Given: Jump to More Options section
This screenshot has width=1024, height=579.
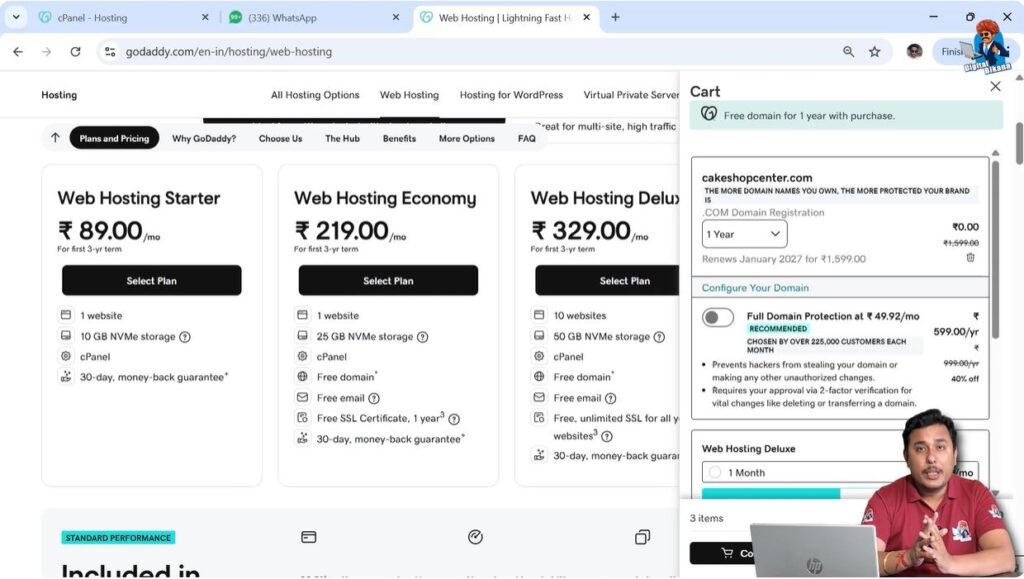Looking at the screenshot, I should coord(466,138).
